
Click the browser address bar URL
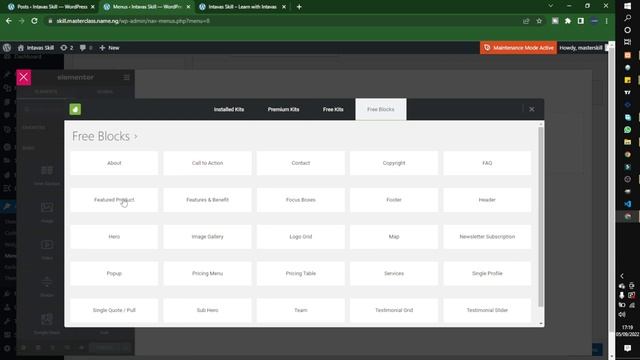coord(133,21)
